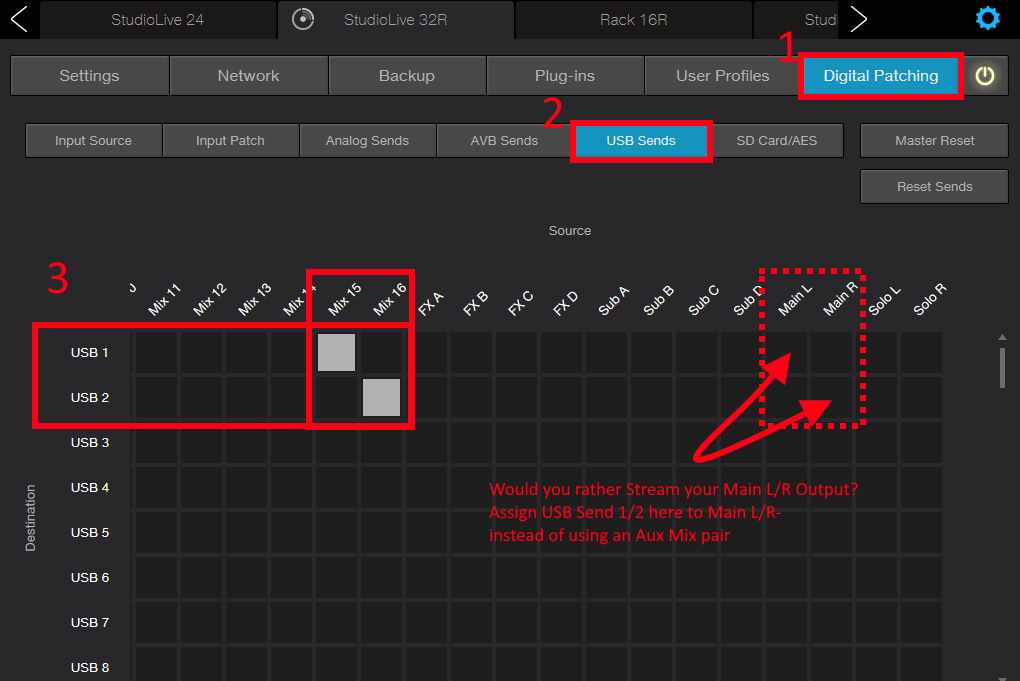The width and height of the screenshot is (1020, 681).
Task: Assign Main L as source for USB 1
Action: click(788, 352)
